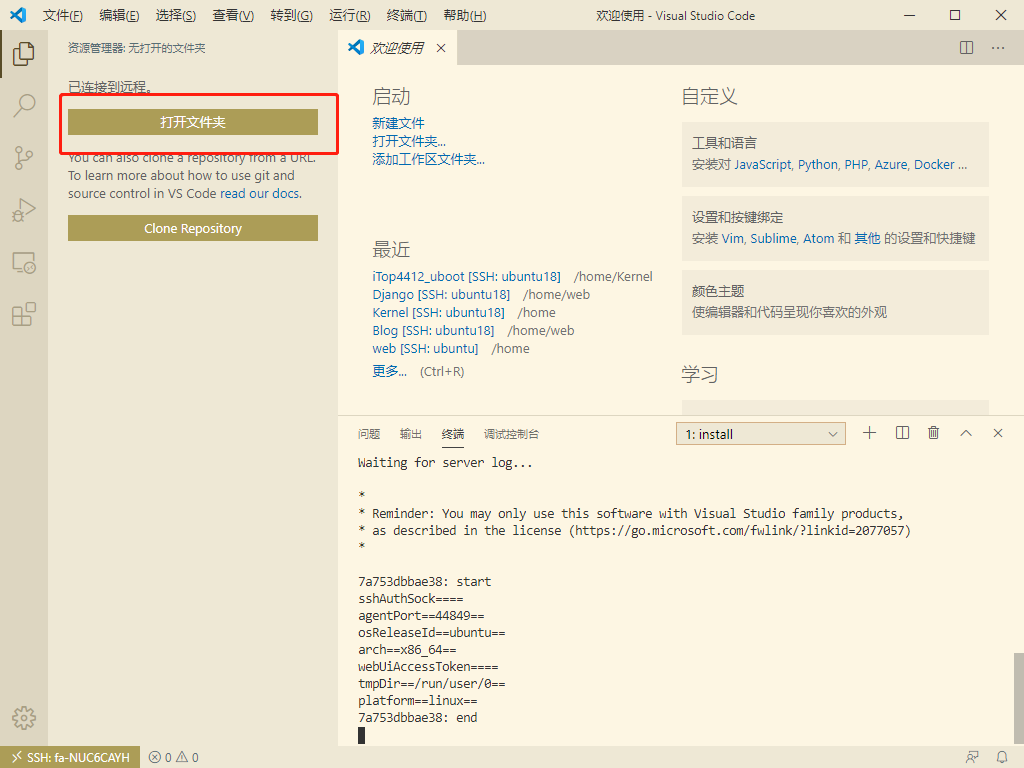Open the Search view icon
Viewport: 1024px width, 768px height.
tap(24, 105)
